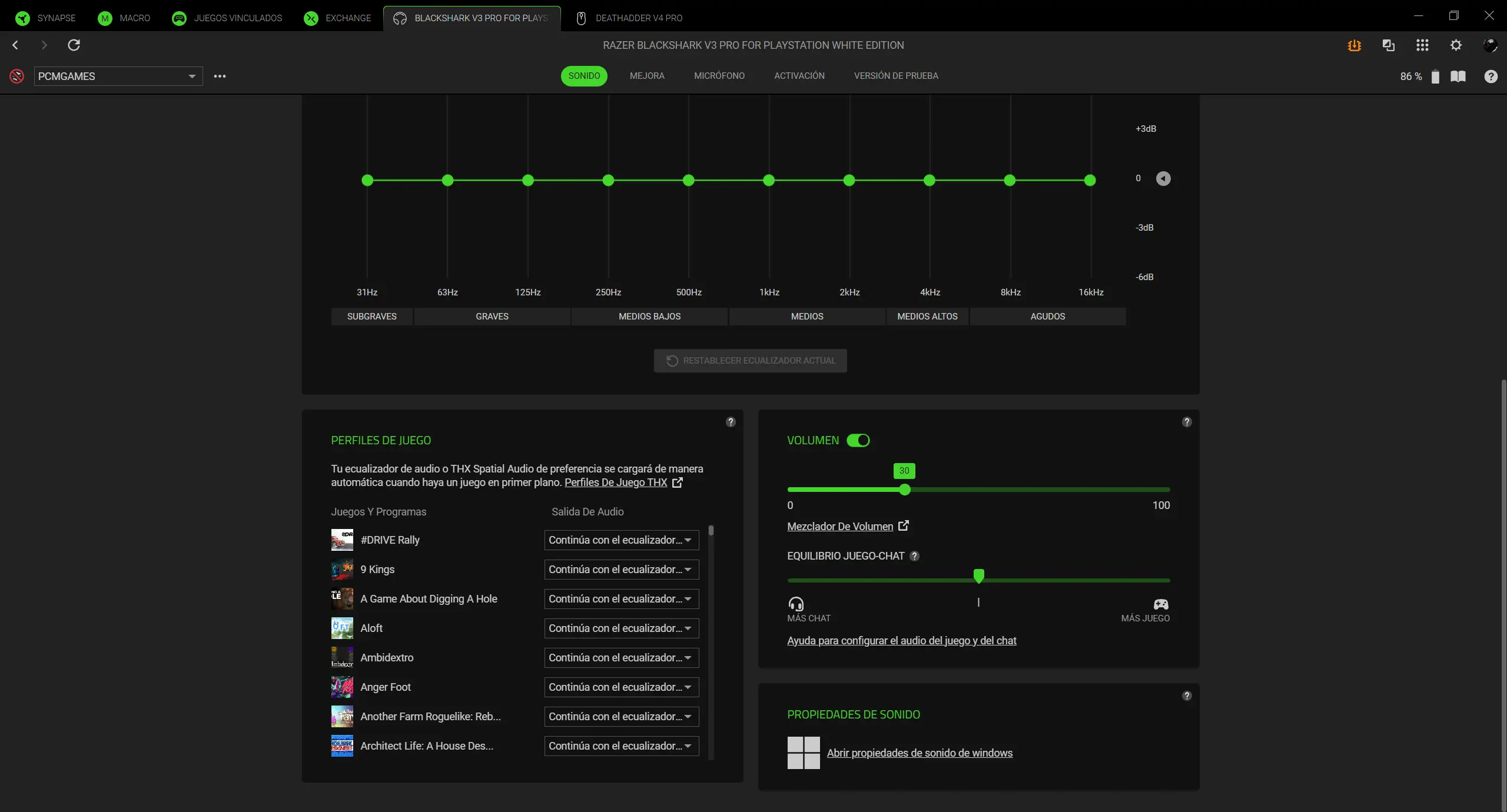
Task: Click the 16kHz equalizer band handle
Action: pyautogui.click(x=1090, y=180)
